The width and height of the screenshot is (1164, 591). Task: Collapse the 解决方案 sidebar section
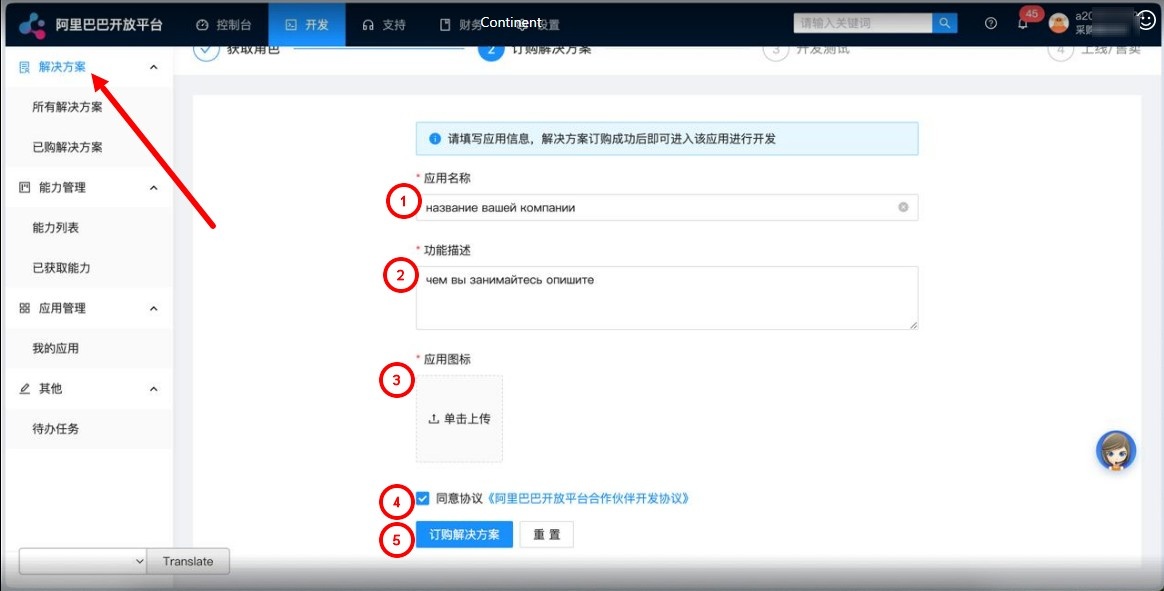[153, 67]
